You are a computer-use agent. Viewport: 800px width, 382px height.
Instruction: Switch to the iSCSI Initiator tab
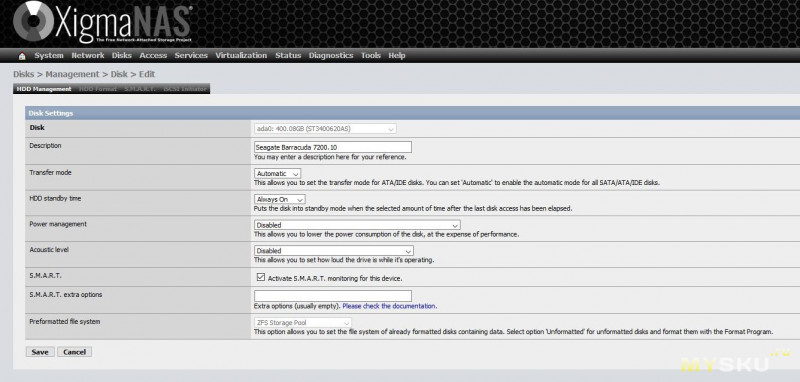tap(185, 89)
